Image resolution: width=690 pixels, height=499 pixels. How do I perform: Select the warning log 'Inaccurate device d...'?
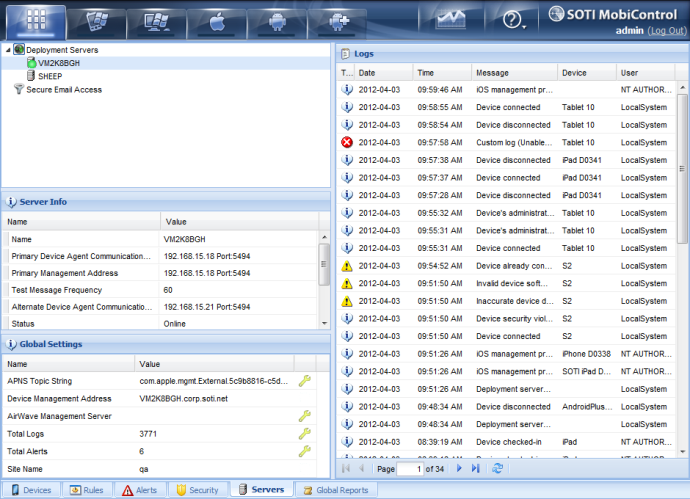(506, 301)
